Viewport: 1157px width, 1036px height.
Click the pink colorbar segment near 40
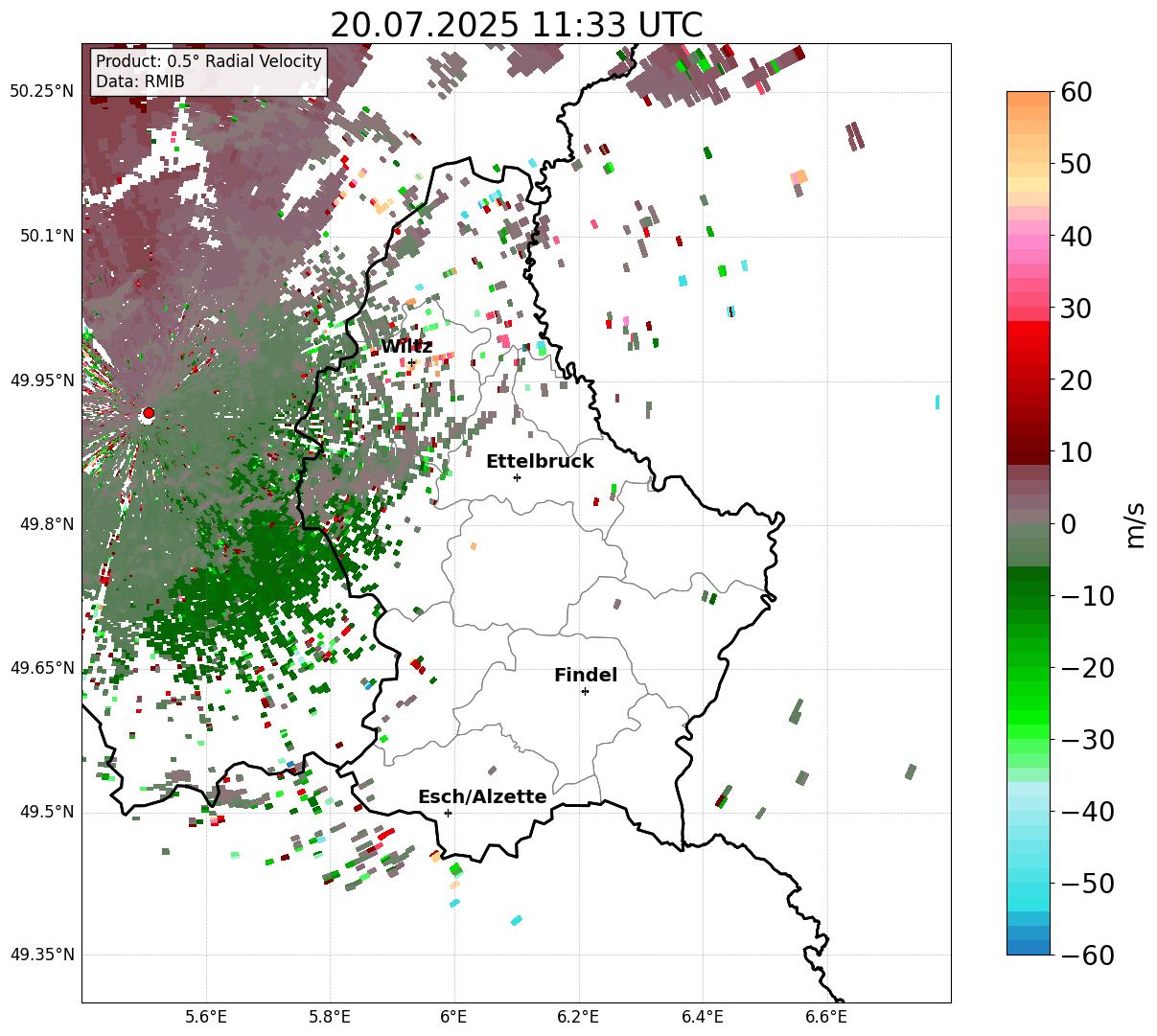1029,242
